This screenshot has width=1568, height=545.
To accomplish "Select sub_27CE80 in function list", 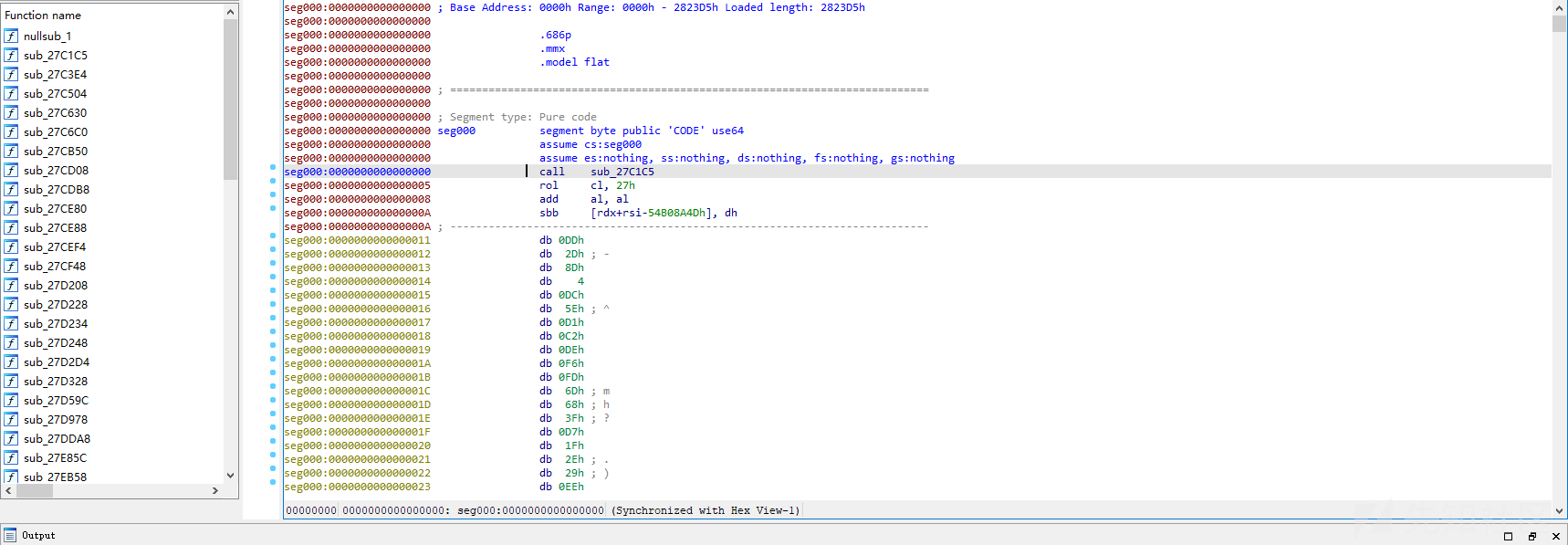I will click(x=56, y=208).
